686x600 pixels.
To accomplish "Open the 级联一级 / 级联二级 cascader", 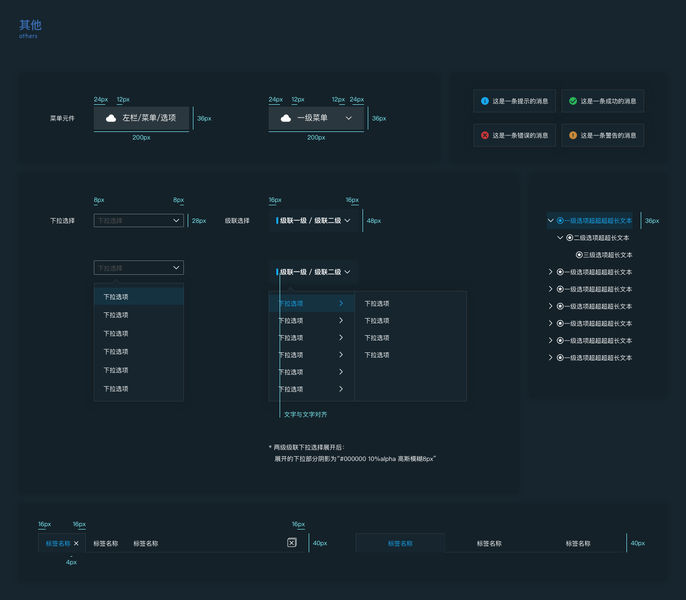I will click(314, 221).
